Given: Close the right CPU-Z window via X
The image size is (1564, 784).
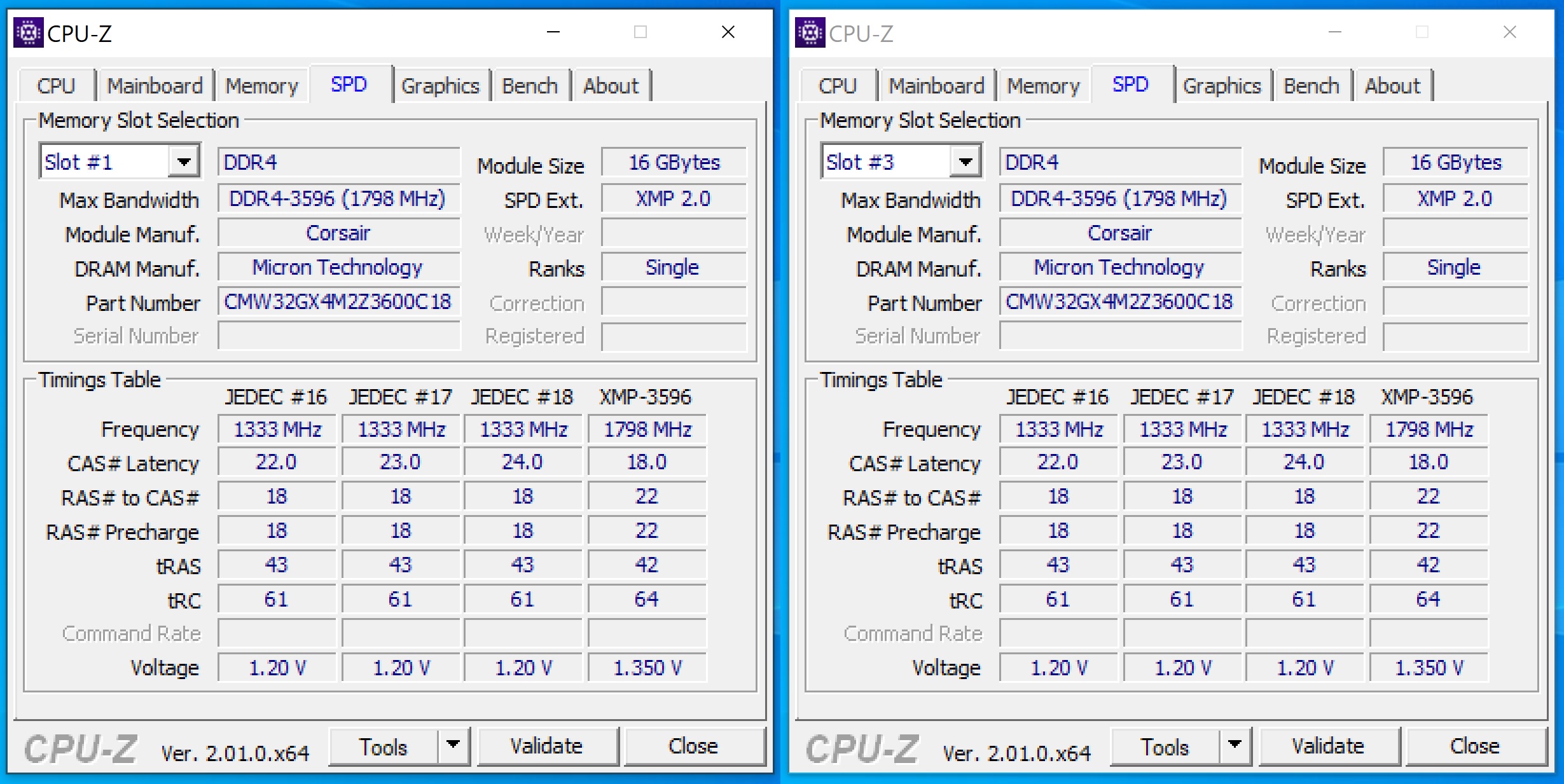Looking at the screenshot, I should (x=1510, y=32).
